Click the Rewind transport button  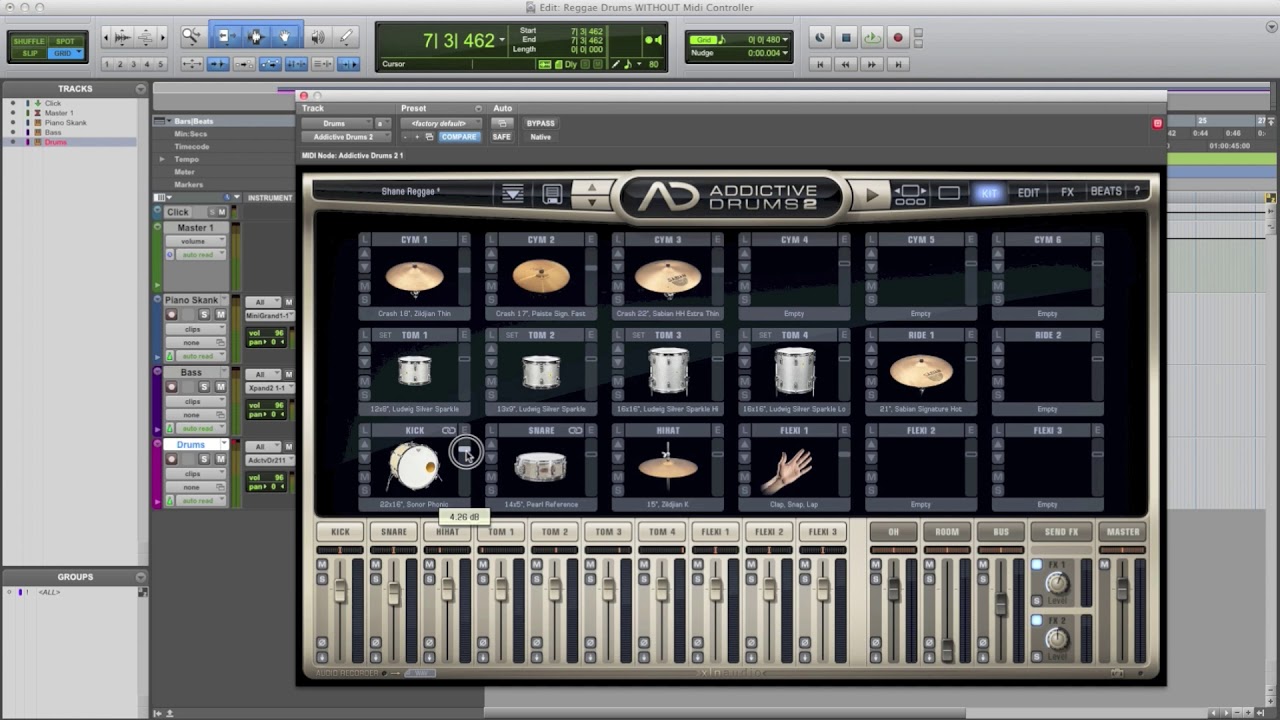846,64
